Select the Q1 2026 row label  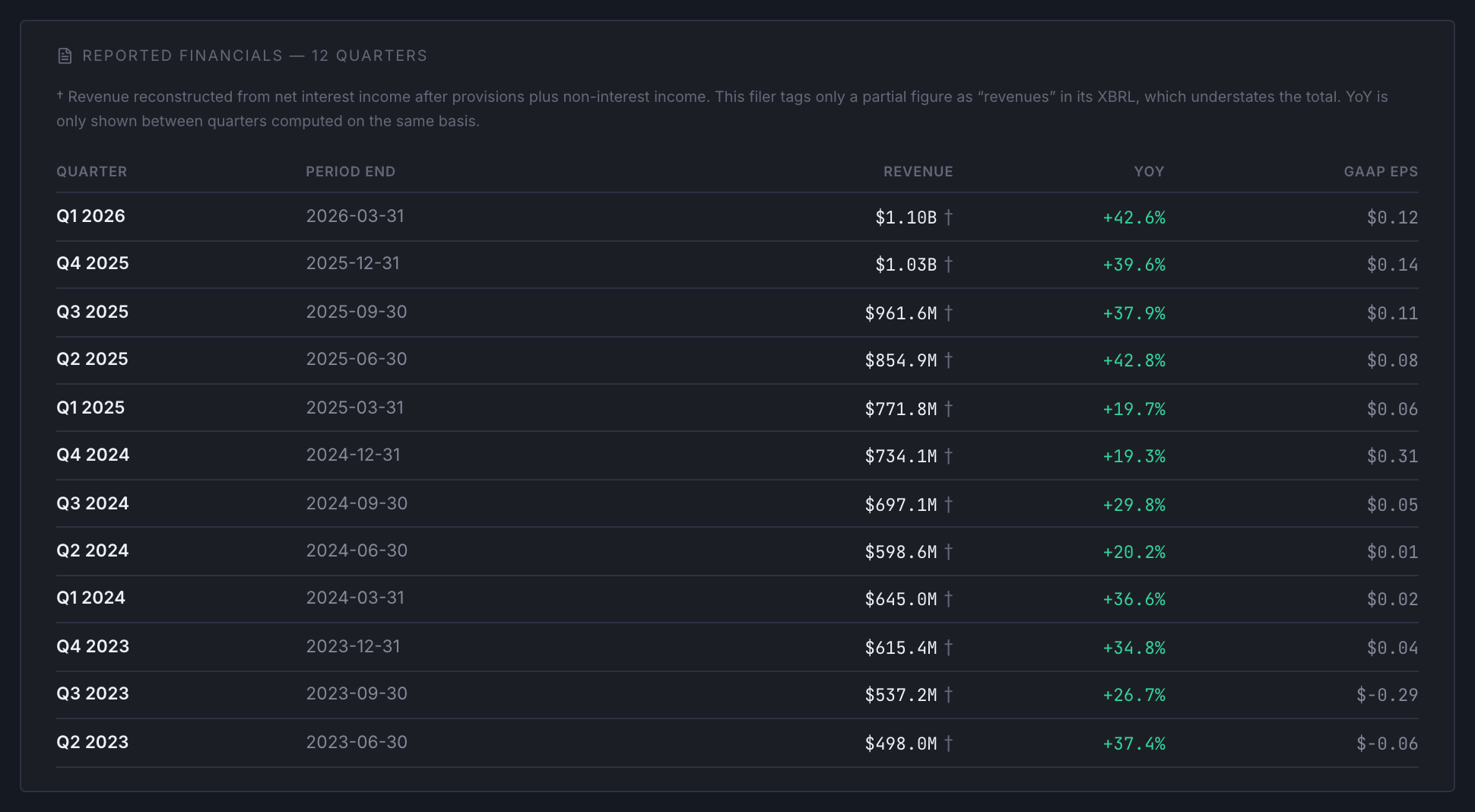point(90,216)
